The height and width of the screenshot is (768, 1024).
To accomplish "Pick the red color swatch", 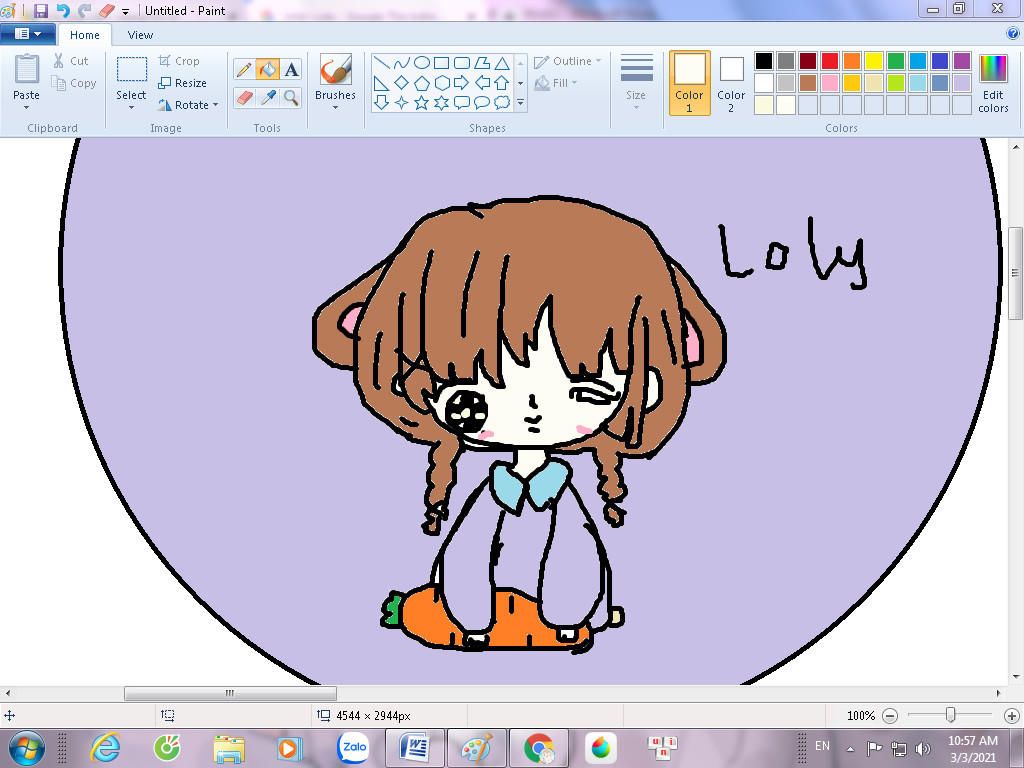I will [x=829, y=61].
